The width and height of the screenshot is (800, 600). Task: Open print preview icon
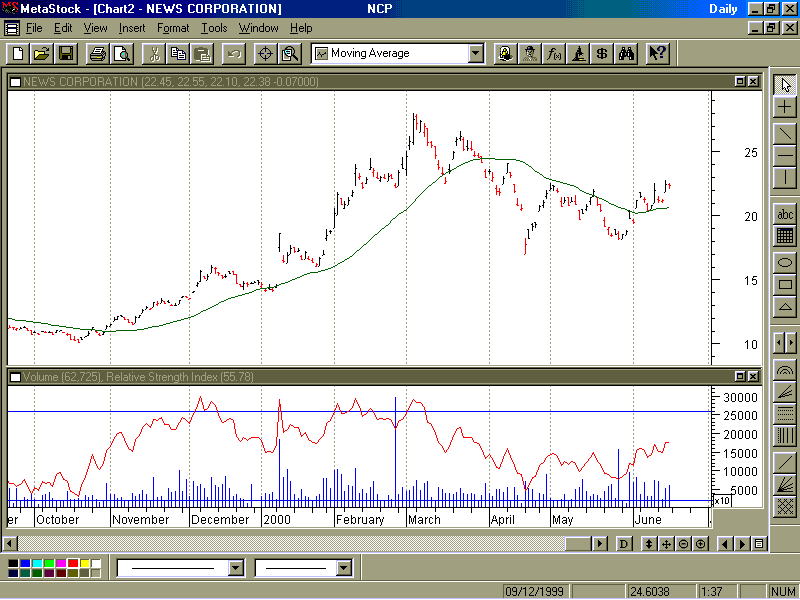(x=122, y=54)
